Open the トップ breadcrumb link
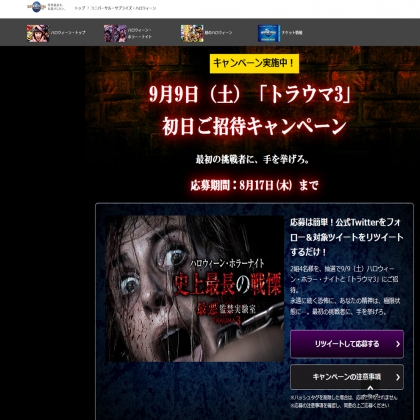This screenshot has width=420, height=420. coord(80,8)
